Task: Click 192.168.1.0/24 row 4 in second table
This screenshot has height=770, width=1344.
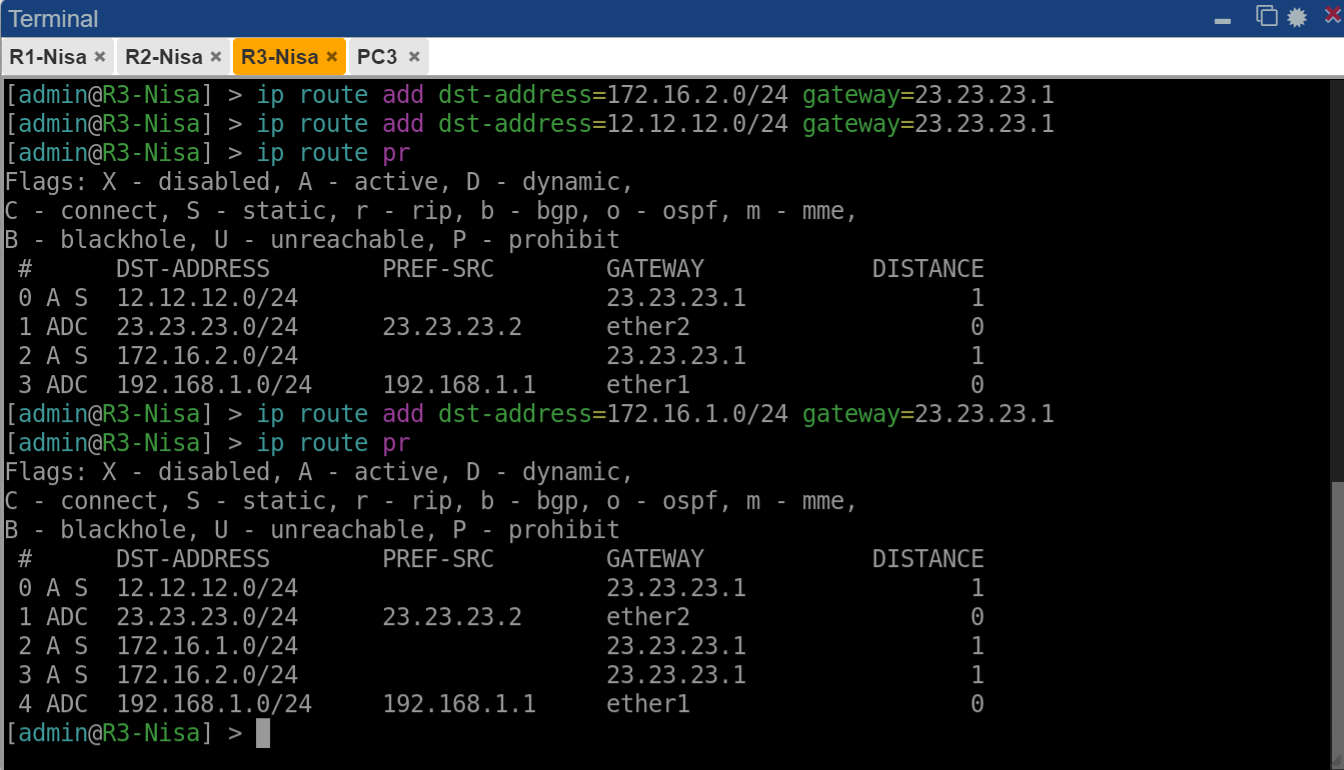Action: point(214,704)
